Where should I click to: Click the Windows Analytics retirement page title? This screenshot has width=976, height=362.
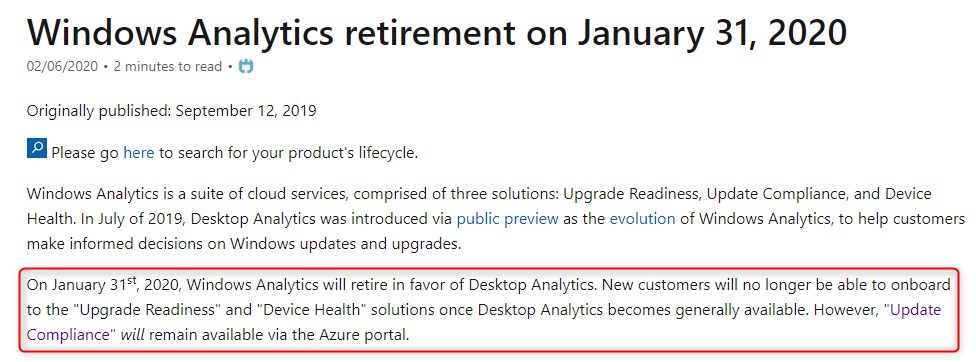(436, 32)
